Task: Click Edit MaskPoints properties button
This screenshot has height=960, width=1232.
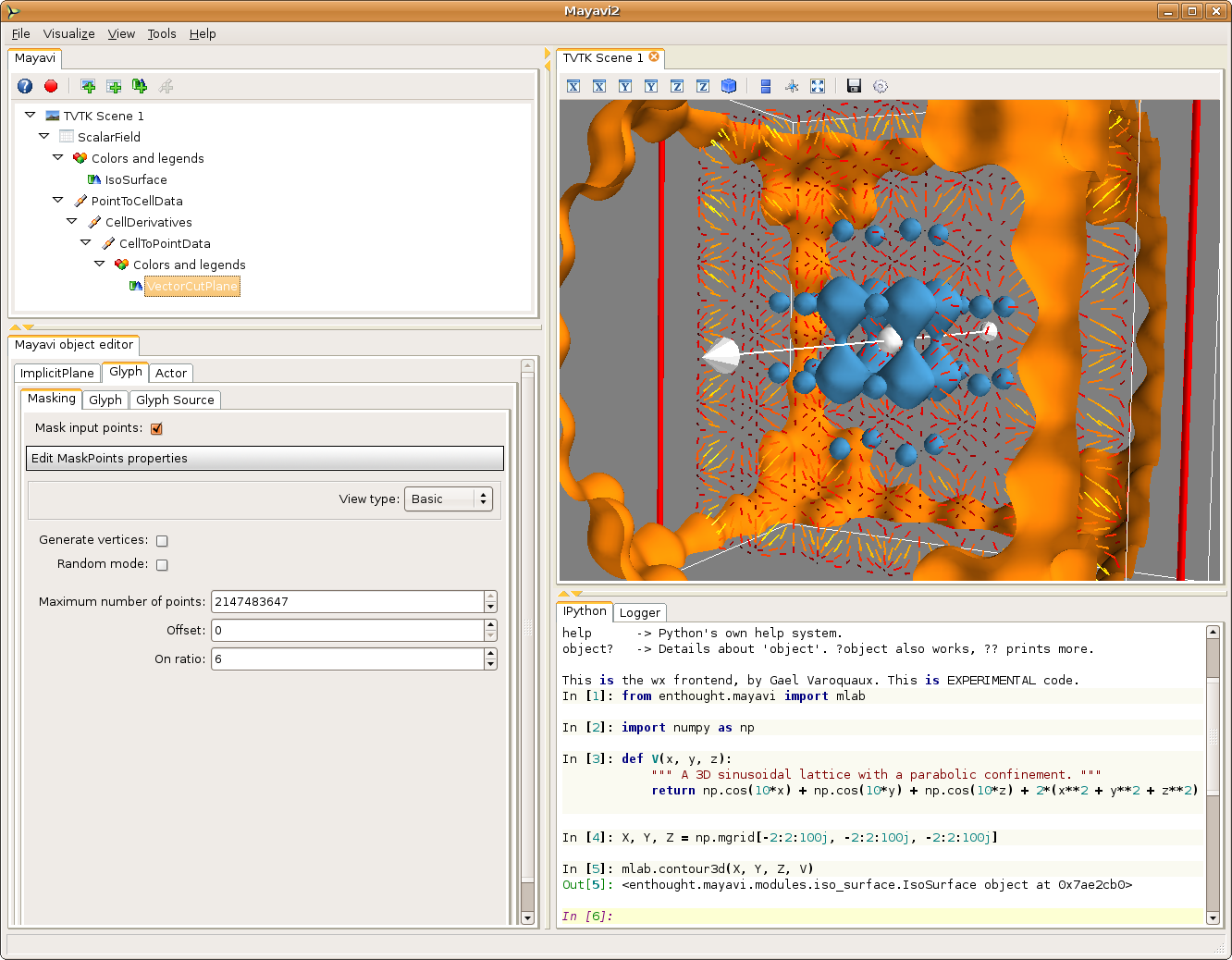Action: [x=265, y=459]
